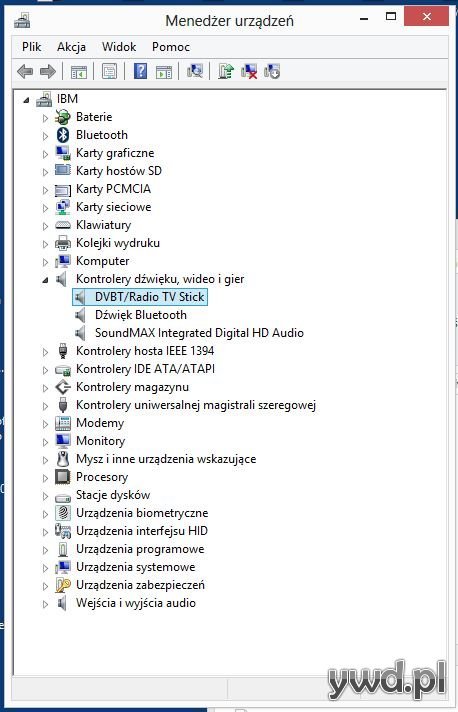
Task: Uninstall device toolbar icon with red X
Action: click(249, 71)
